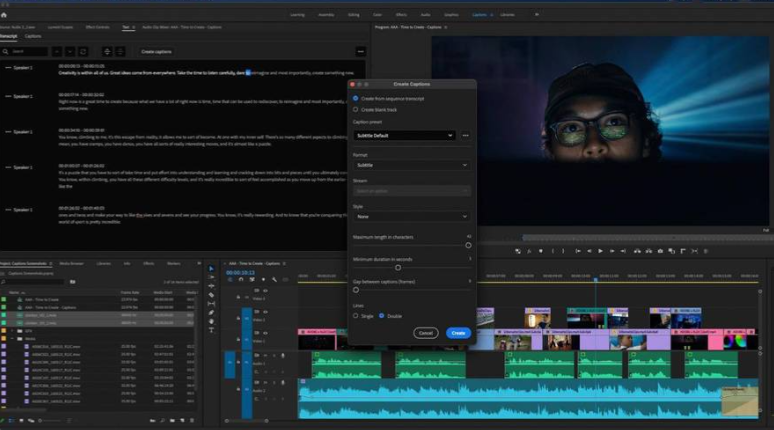
Task: Click the blue Create button
Action: 457,333
